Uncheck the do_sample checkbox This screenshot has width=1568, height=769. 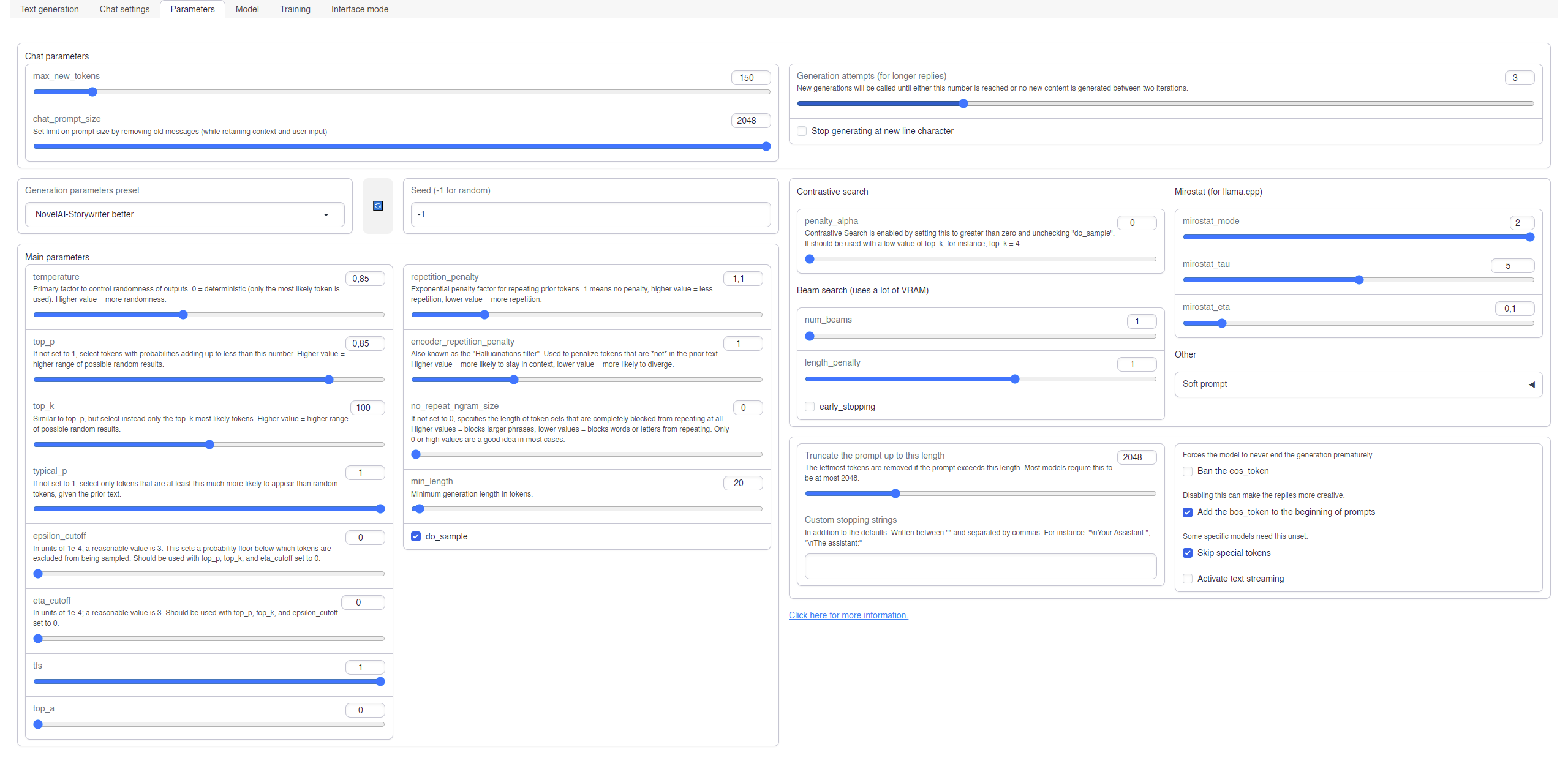416,536
